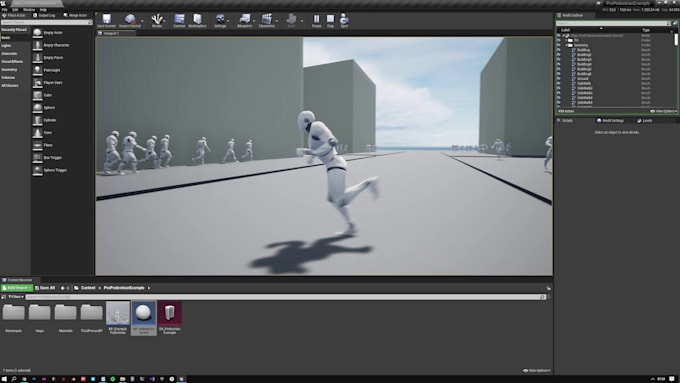Click the Content folder icon in the breadcrumb
Screen dimensions: 680x383
tap(76, 288)
